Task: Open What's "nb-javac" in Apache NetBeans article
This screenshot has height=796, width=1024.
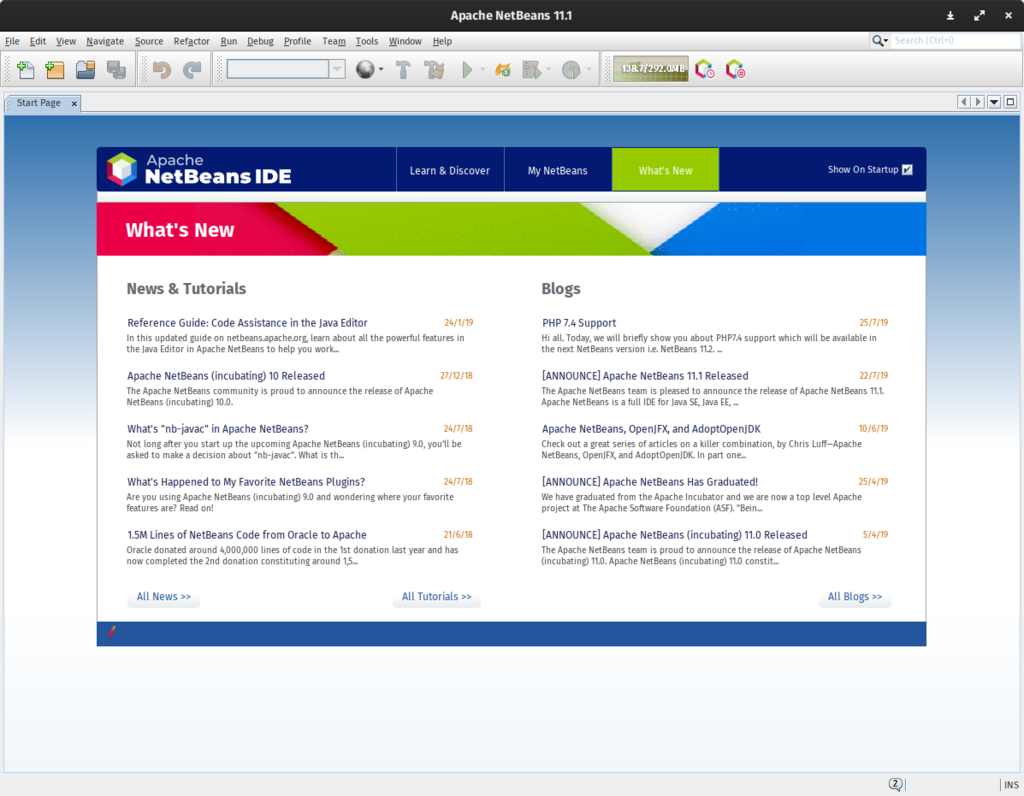Action: click(x=217, y=429)
